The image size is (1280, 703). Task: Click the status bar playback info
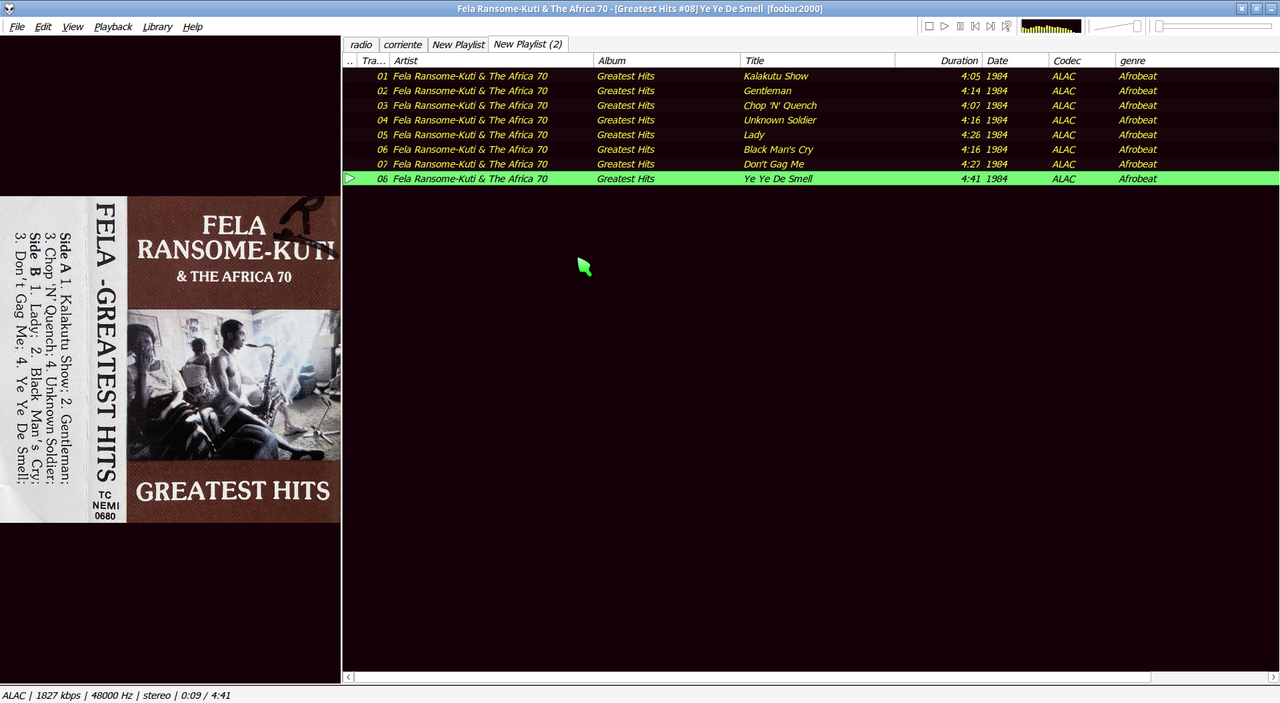point(116,695)
